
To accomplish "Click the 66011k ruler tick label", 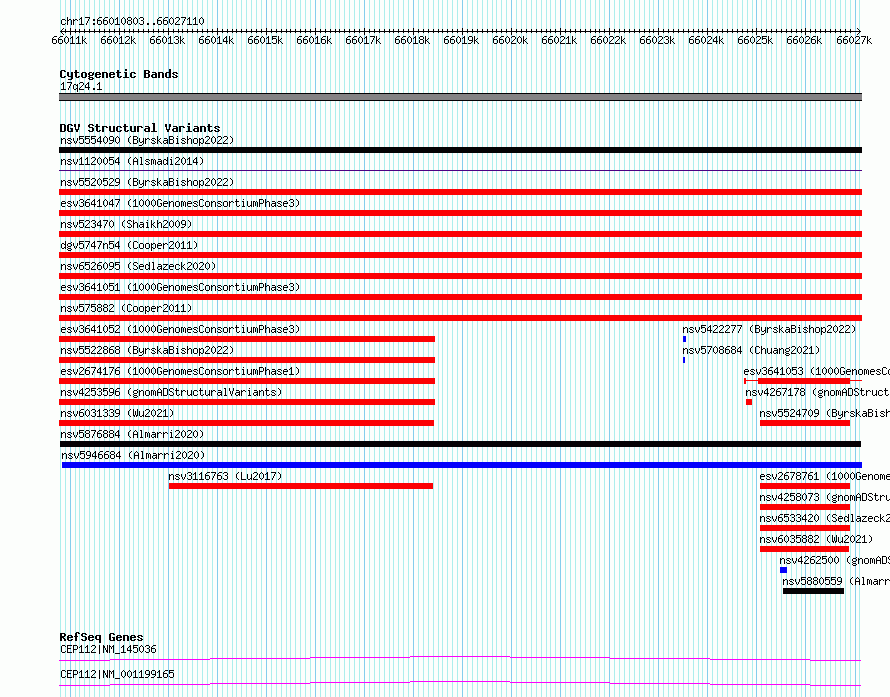I will 69,40.
